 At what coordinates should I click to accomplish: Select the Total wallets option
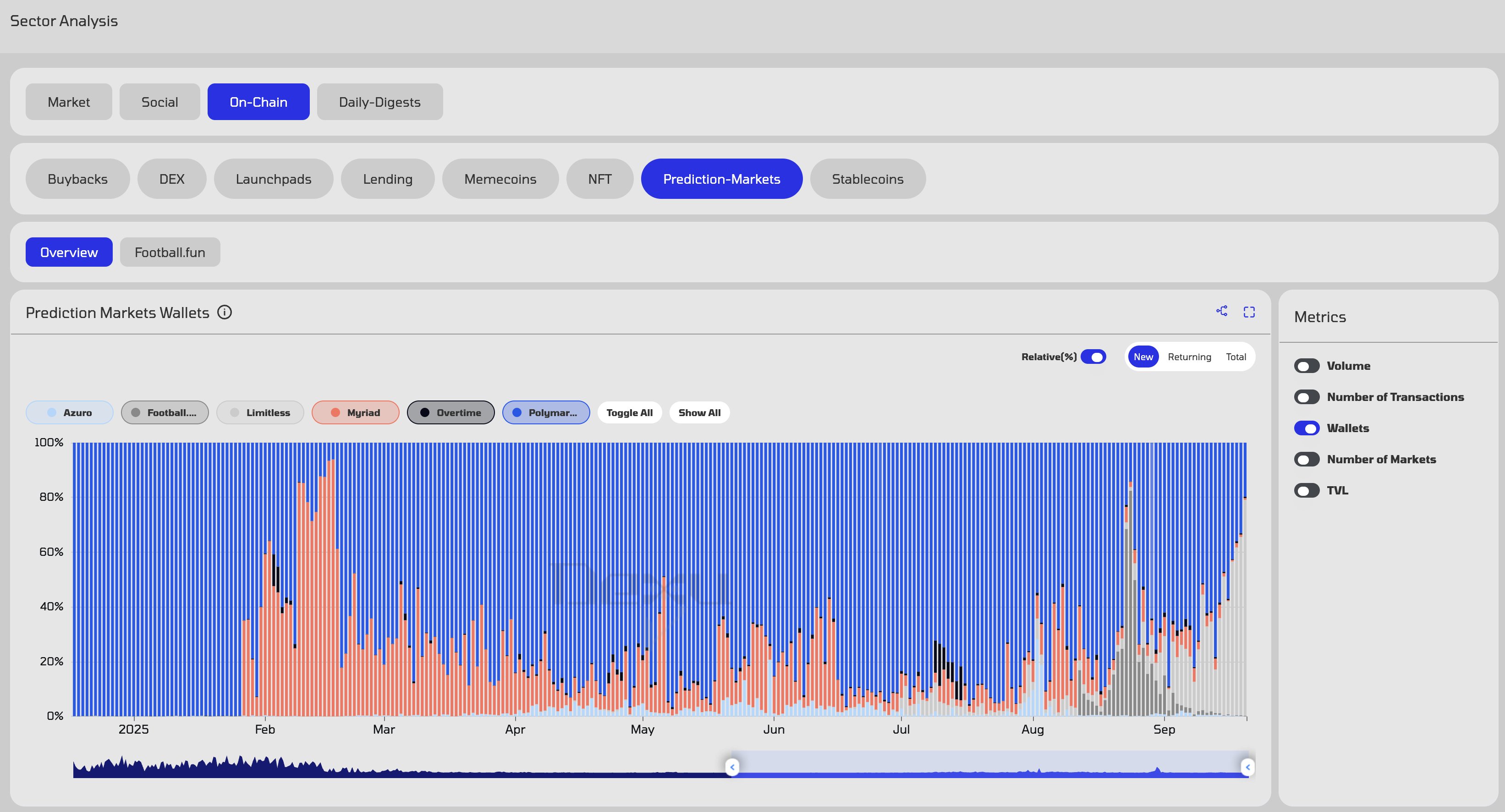click(1236, 357)
